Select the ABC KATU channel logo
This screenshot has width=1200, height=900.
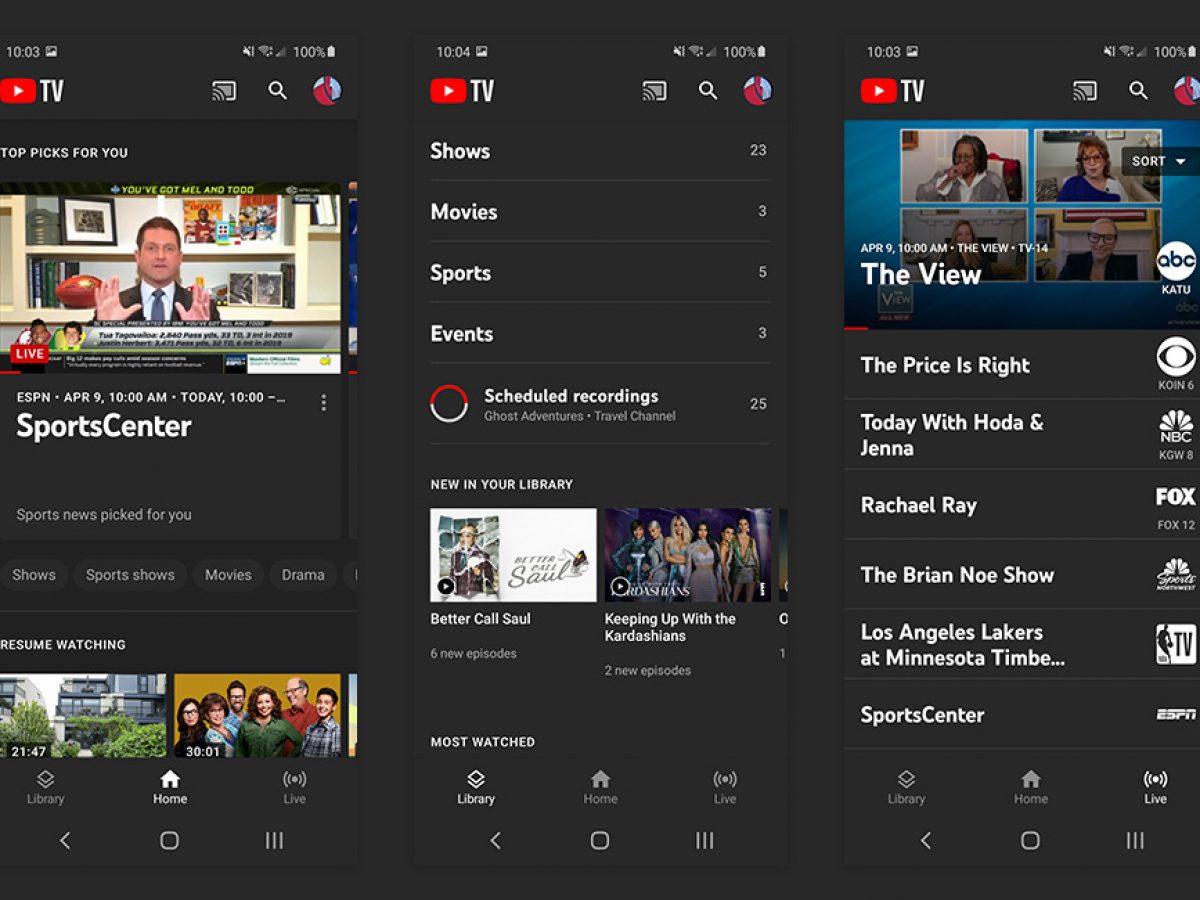pos(1176,266)
